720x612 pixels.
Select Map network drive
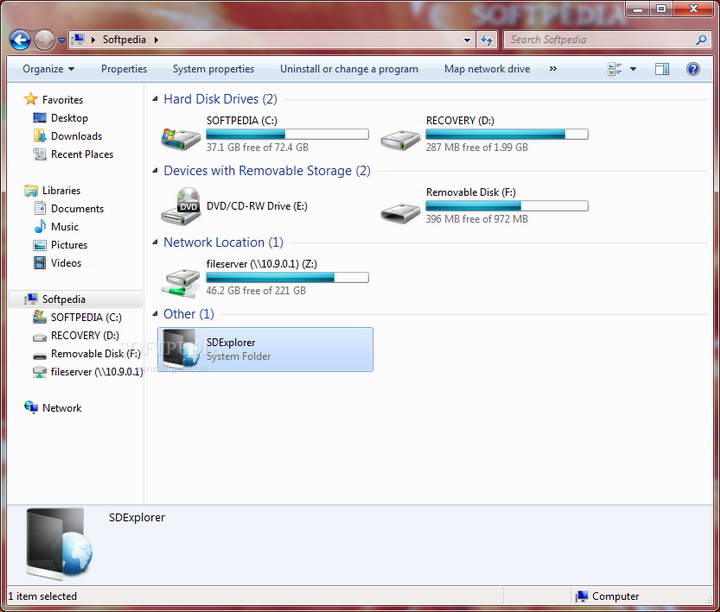pyautogui.click(x=487, y=69)
